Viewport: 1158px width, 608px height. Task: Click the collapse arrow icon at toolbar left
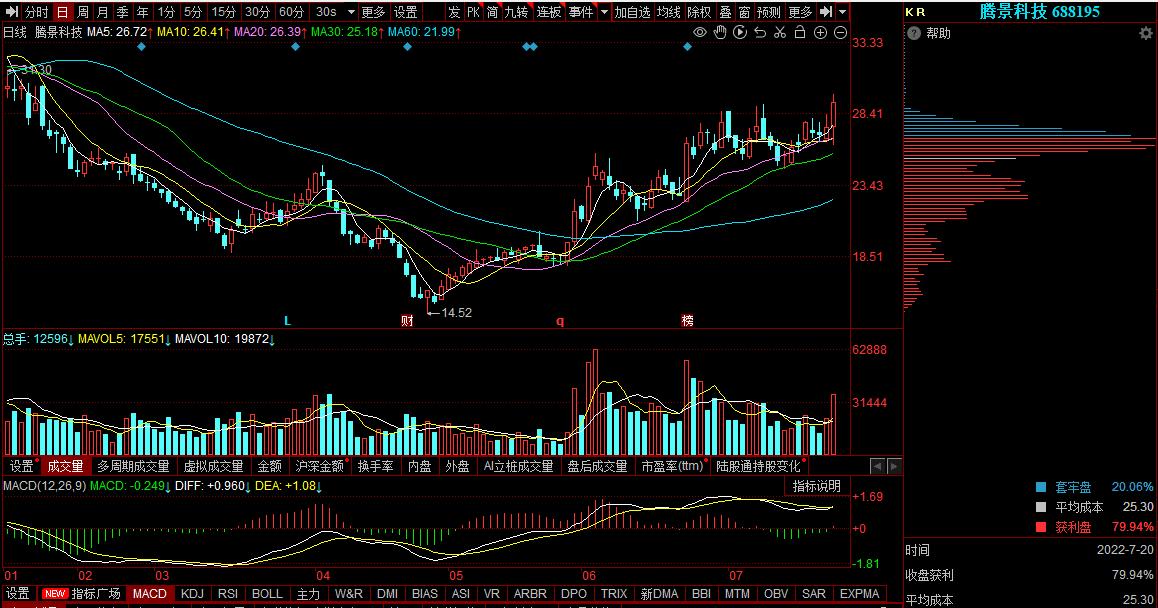coord(11,12)
